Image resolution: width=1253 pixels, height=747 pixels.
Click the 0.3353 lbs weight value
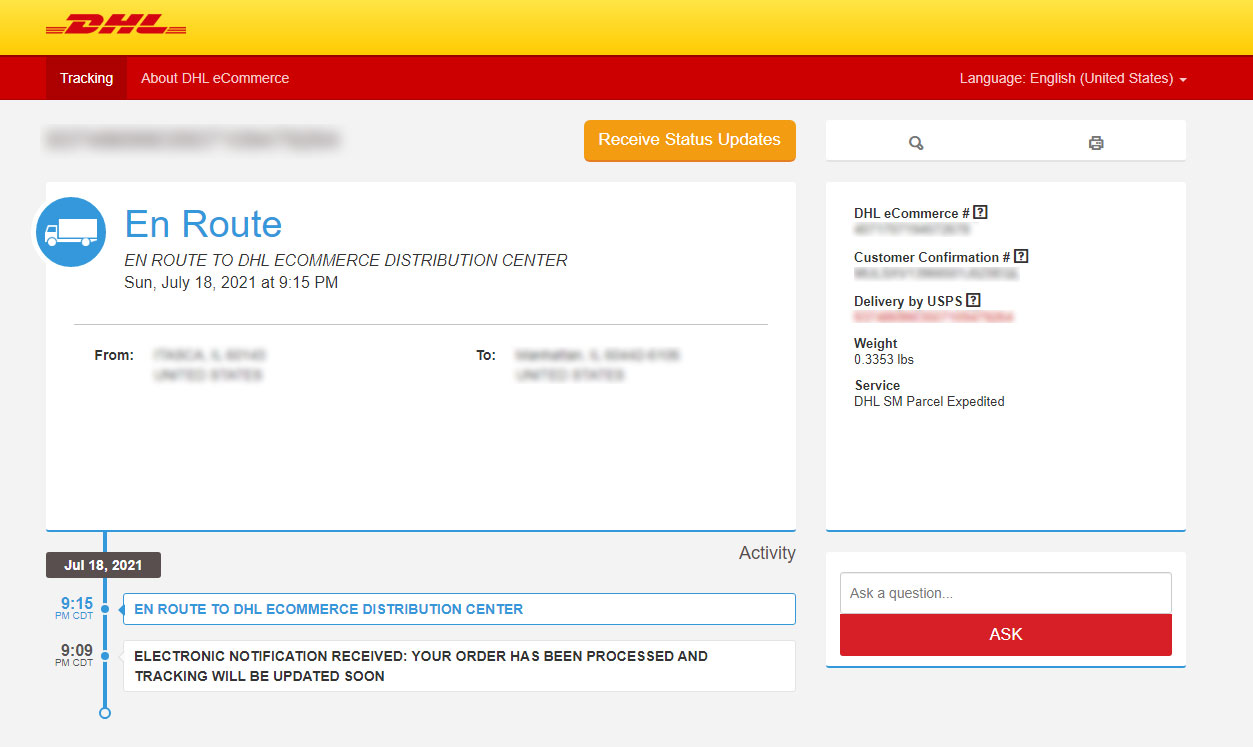[884, 359]
